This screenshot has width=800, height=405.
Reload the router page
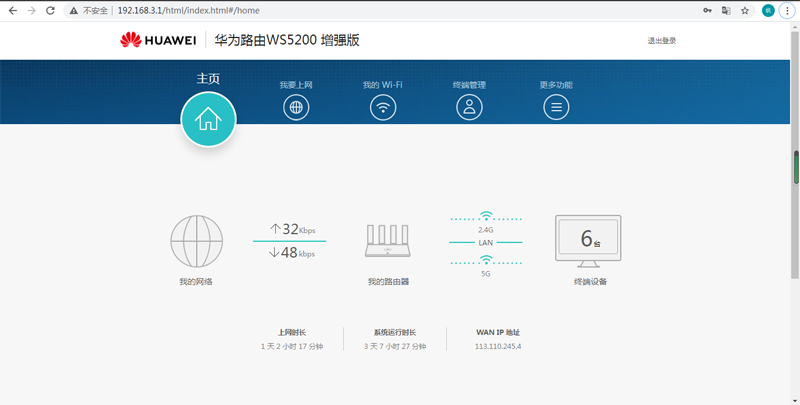click(50, 10)
